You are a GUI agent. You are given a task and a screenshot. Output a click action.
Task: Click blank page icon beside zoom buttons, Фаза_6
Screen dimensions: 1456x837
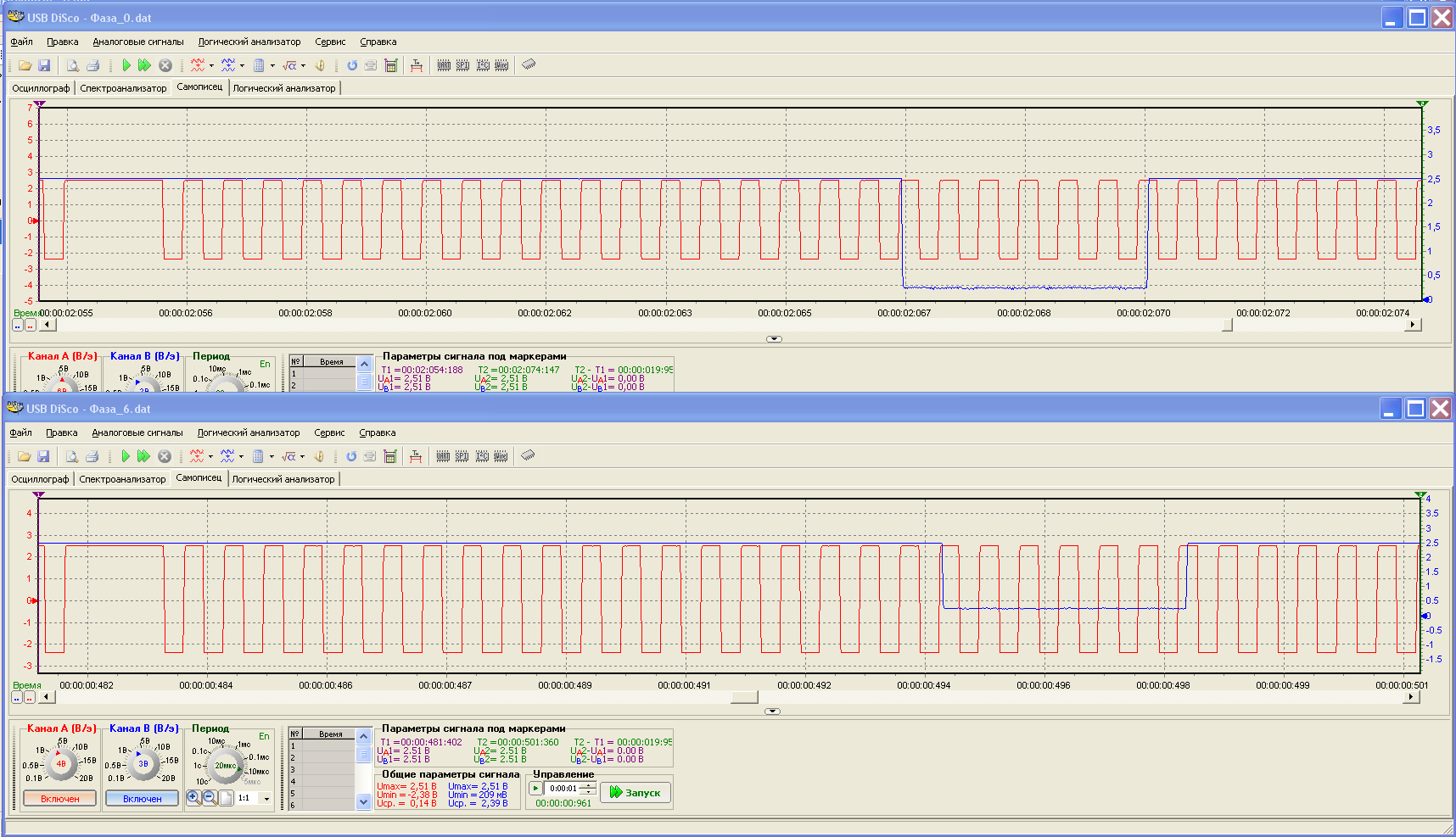(226, 798)
